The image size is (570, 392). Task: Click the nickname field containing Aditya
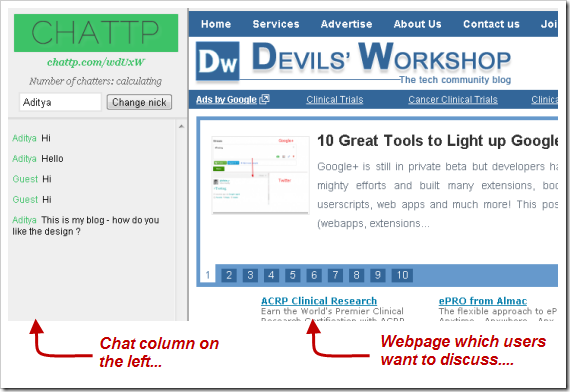[x=60, y=102]
